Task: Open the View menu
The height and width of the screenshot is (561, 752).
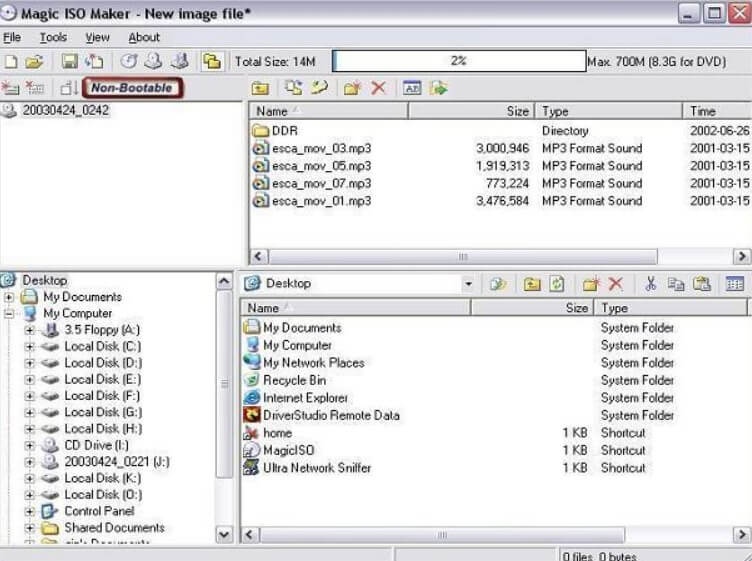Action: tap(97, 37)
